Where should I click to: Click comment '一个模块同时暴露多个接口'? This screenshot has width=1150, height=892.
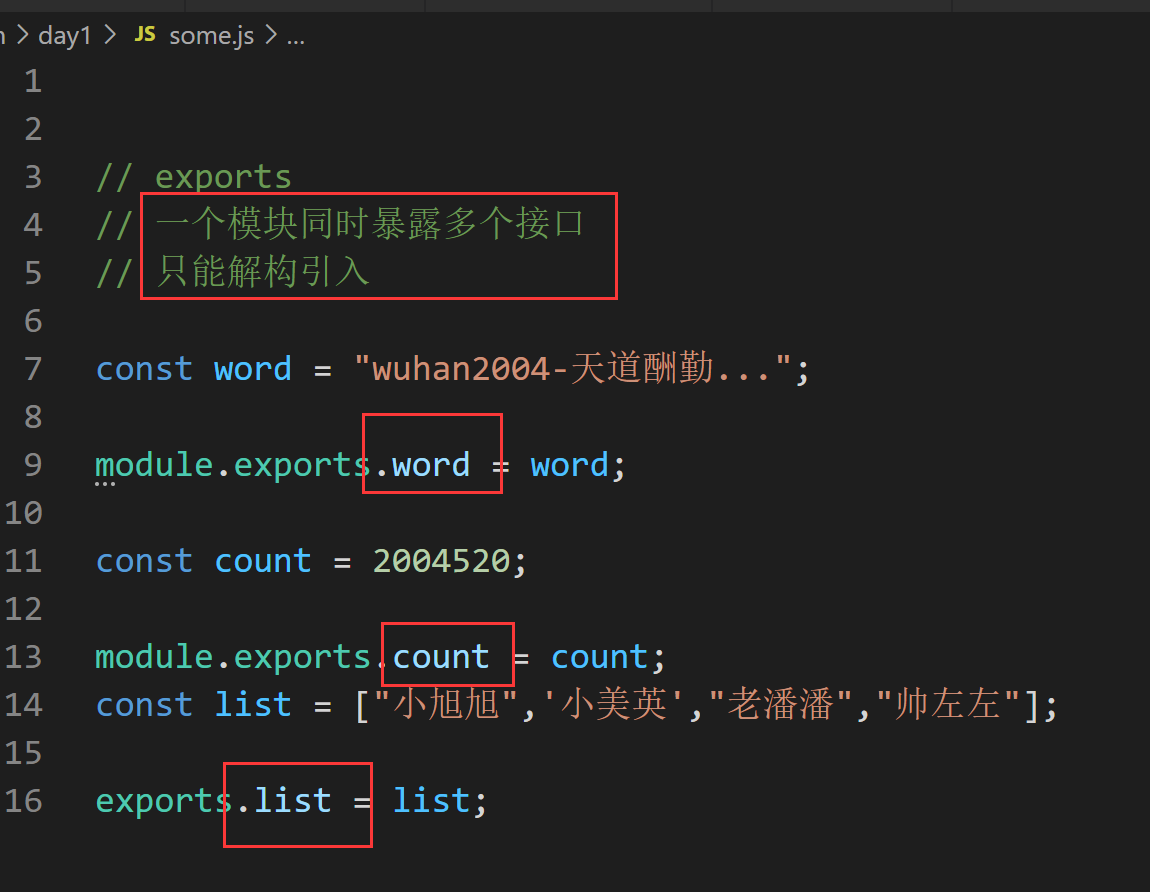coord(370,224)
